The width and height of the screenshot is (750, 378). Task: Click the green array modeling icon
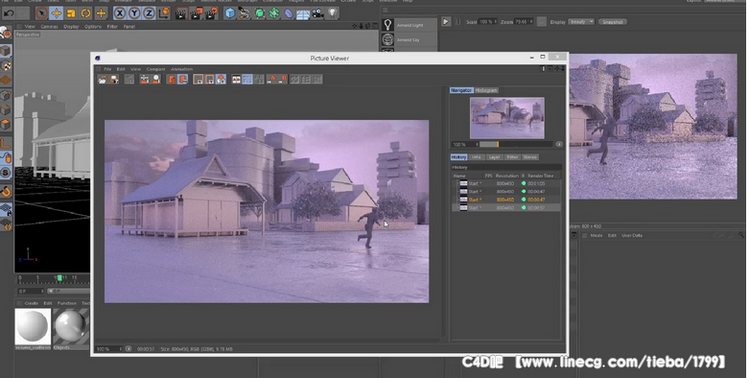pyautogui.click(x=274, y=13)
